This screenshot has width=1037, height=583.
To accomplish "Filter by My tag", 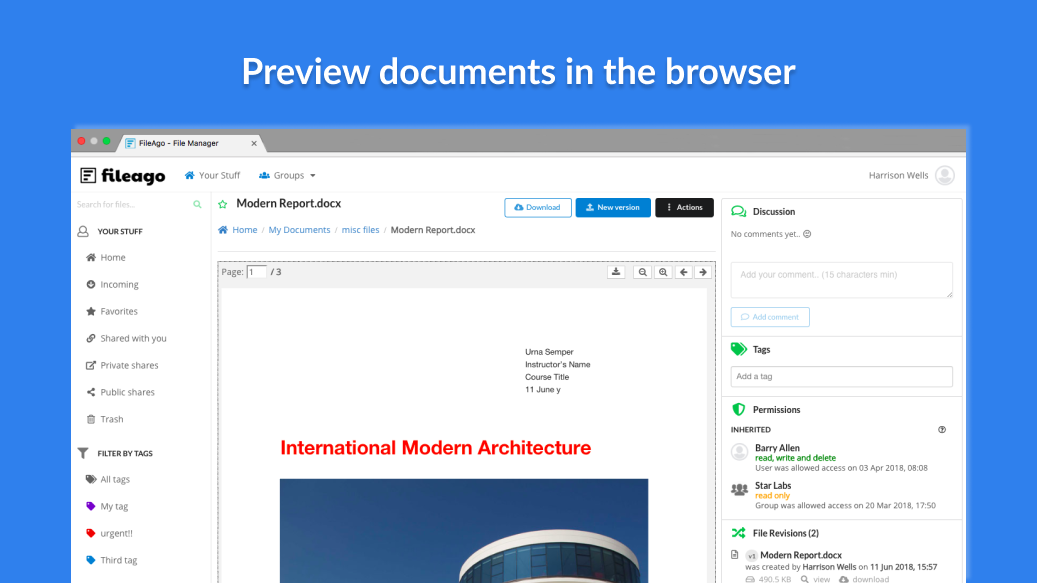I will point(107,506).
